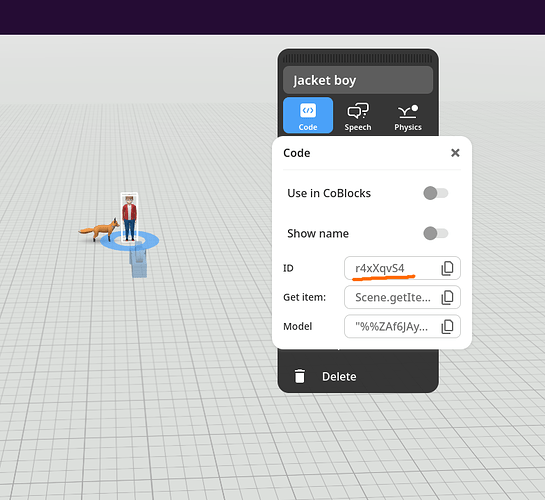Copy the Get item Scene.getItem code
Screen dimensions: 545x500
[x=448, y=297]
